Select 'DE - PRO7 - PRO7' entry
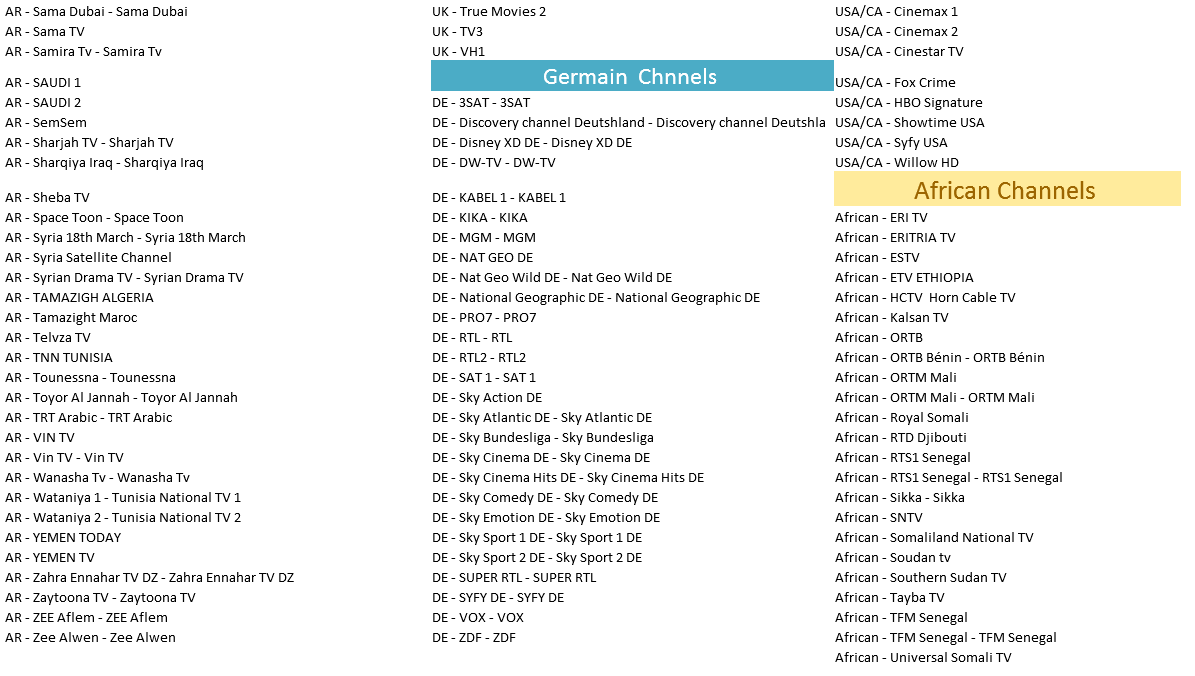Viewport: 1195px width, 676px height. point(484,317)
